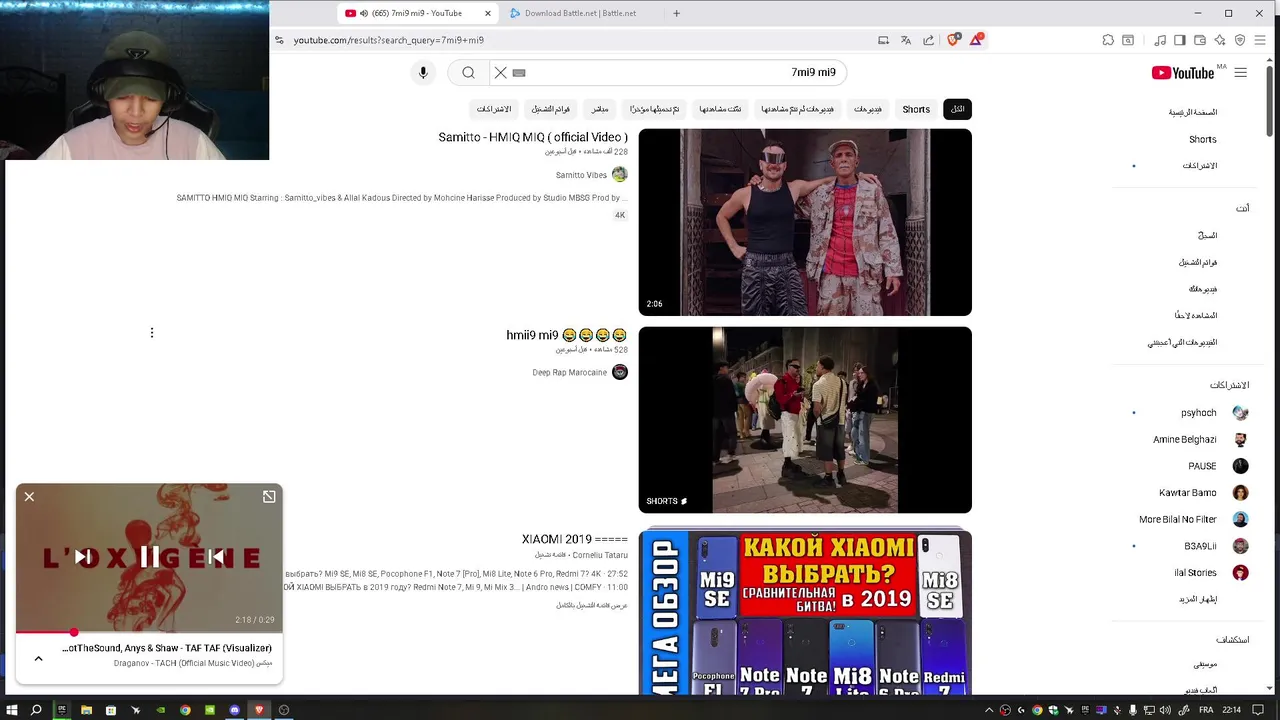Open the Windows Start menu
Image resolution: width=1280 pixels, height=720 pixels.
(12, 710)
